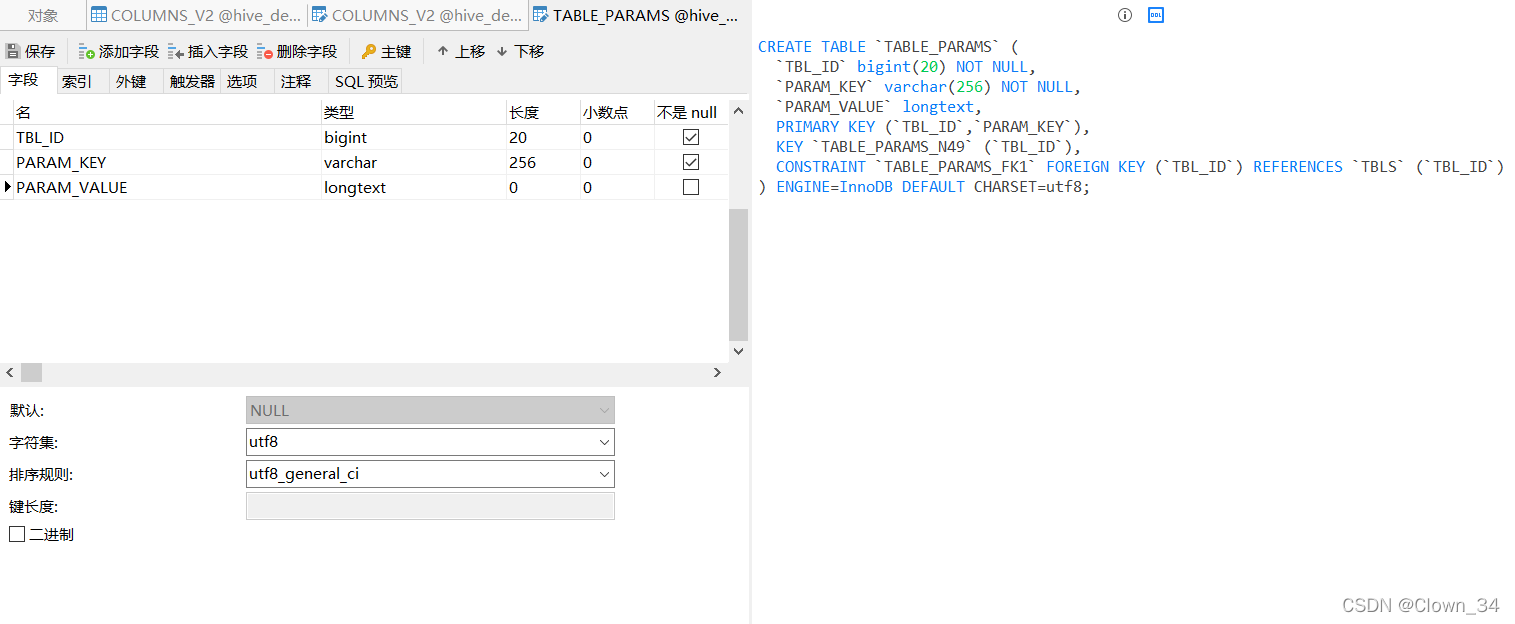Image resolution: width=1515 pixels, height=624 pixels.
Task: Click the field grid vertical scrollbar thumb
Action: [739, 275]
